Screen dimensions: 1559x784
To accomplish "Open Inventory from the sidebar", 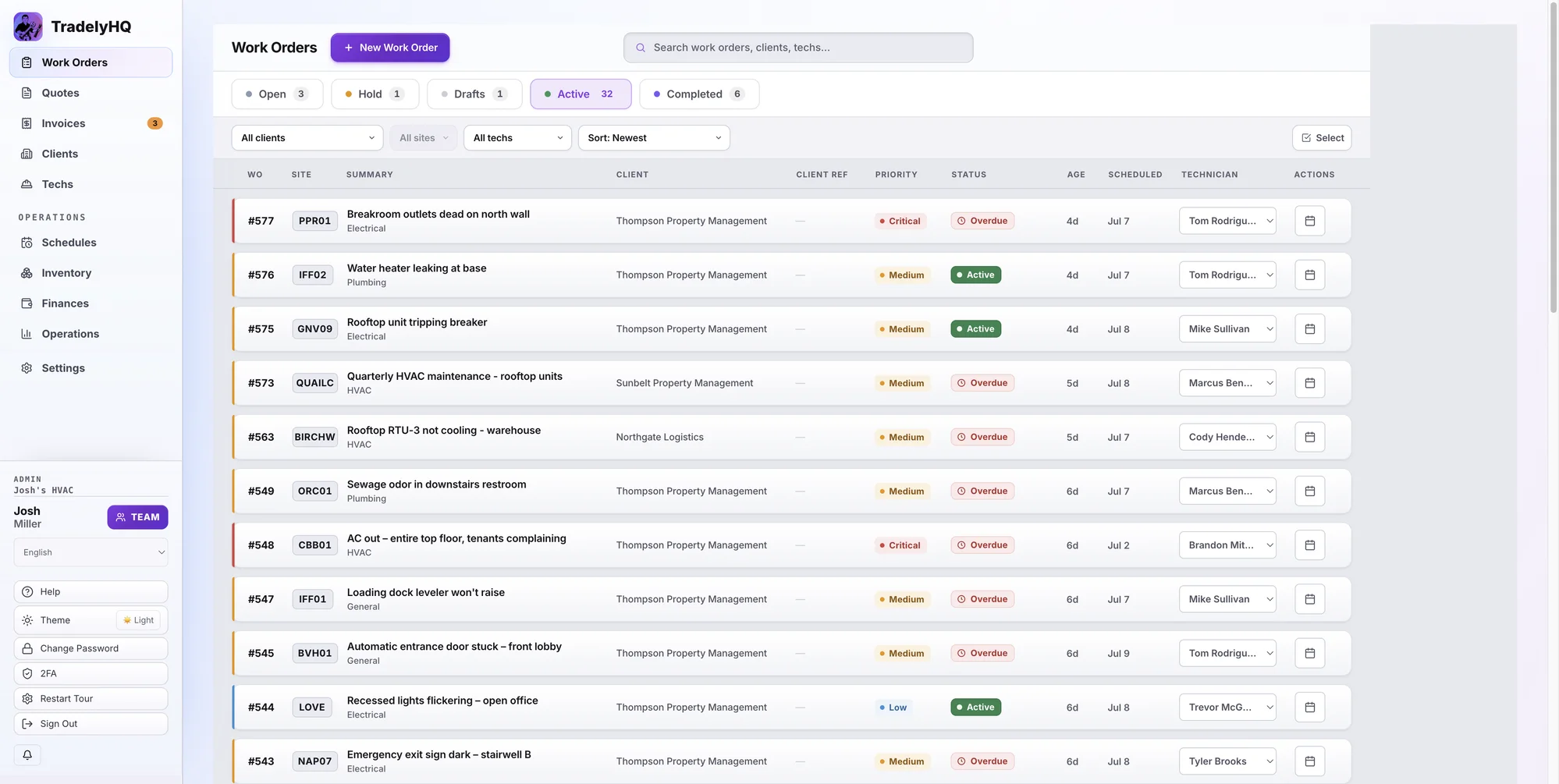I will pos(66,273).
